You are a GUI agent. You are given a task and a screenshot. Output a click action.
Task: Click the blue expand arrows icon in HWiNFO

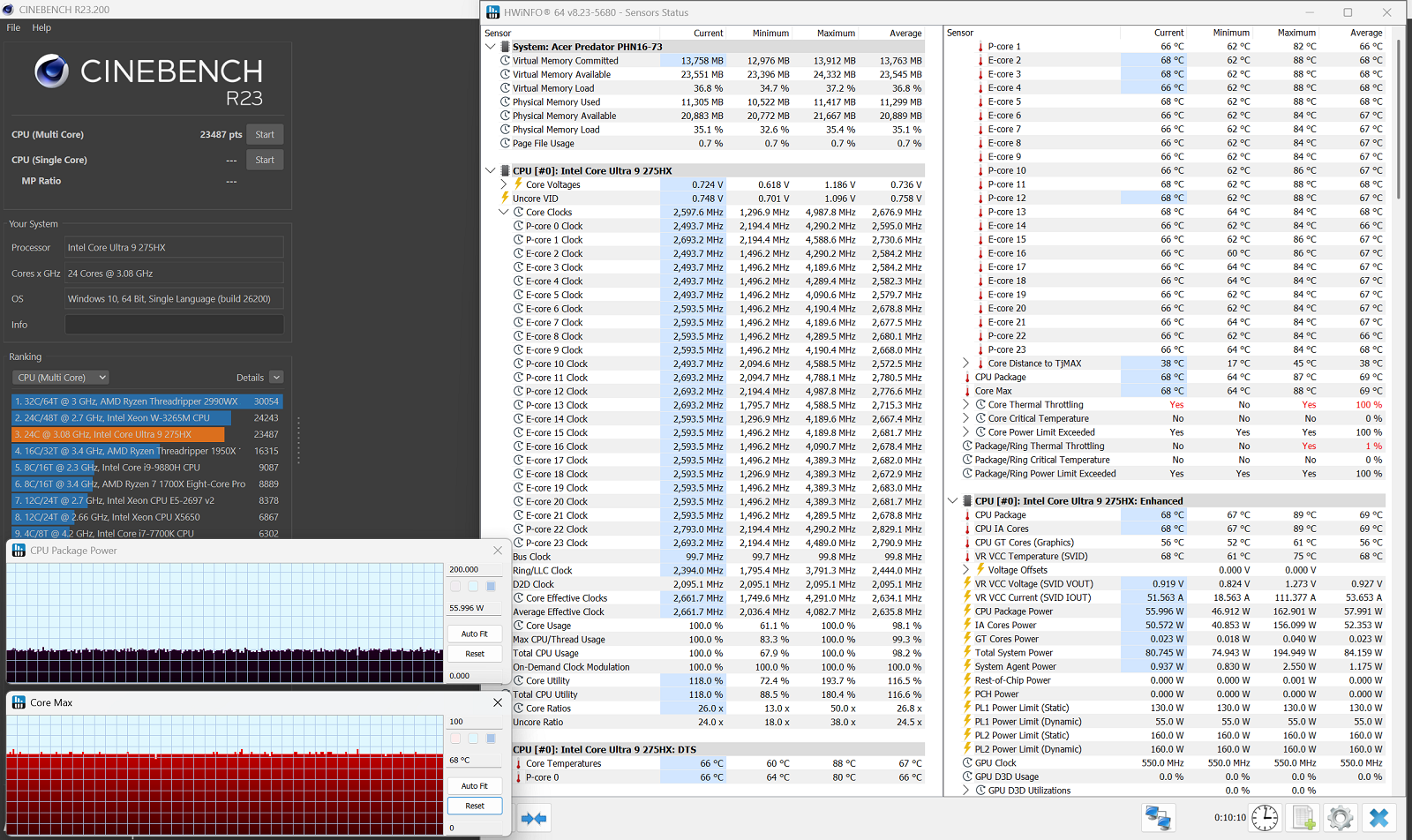click(x=533, y=818)
